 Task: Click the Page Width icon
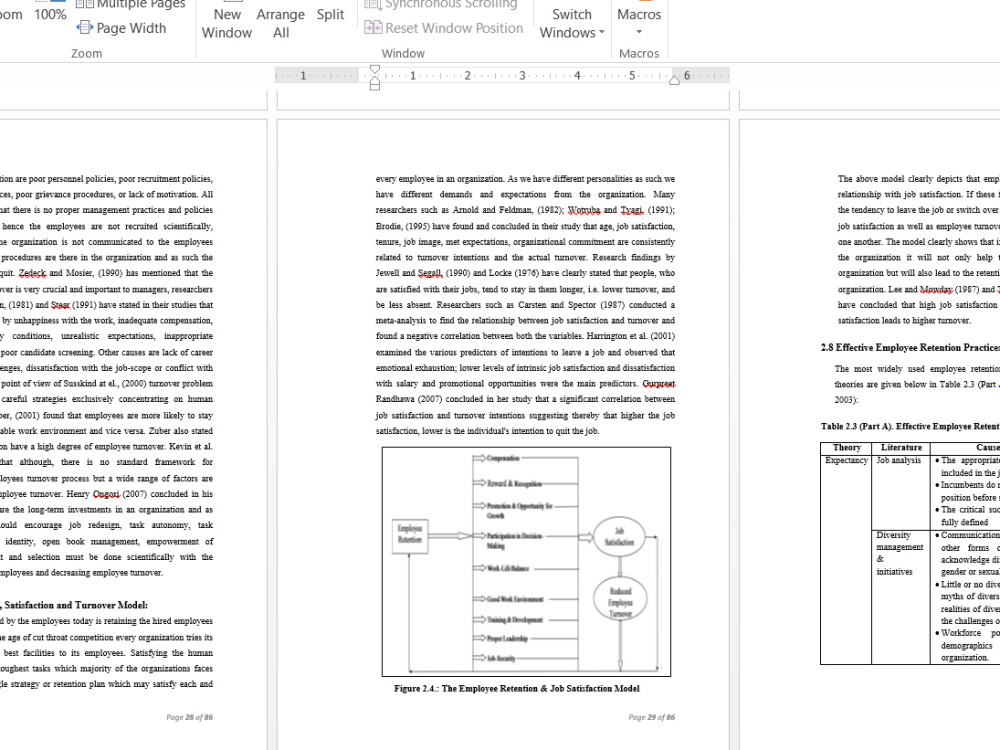(x=84, y=27)
